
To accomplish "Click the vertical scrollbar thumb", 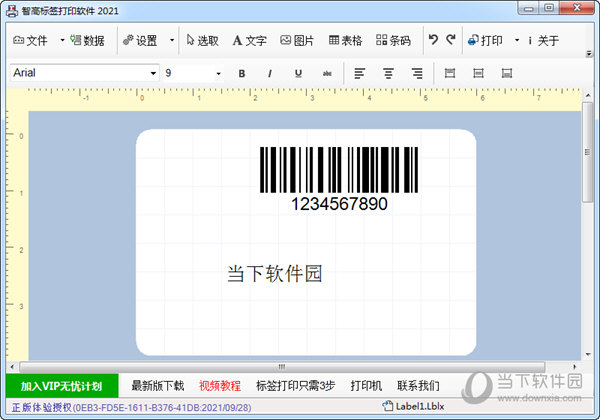I will 588,152.
